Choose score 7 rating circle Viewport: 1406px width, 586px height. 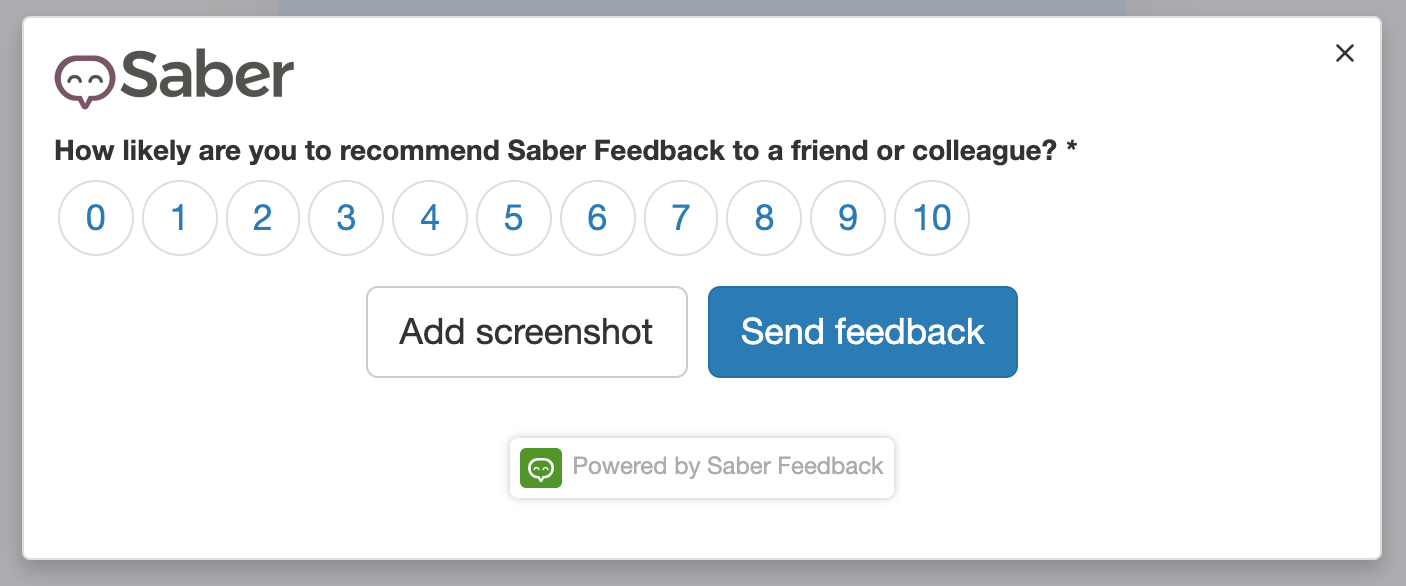(x=681, y=218)
